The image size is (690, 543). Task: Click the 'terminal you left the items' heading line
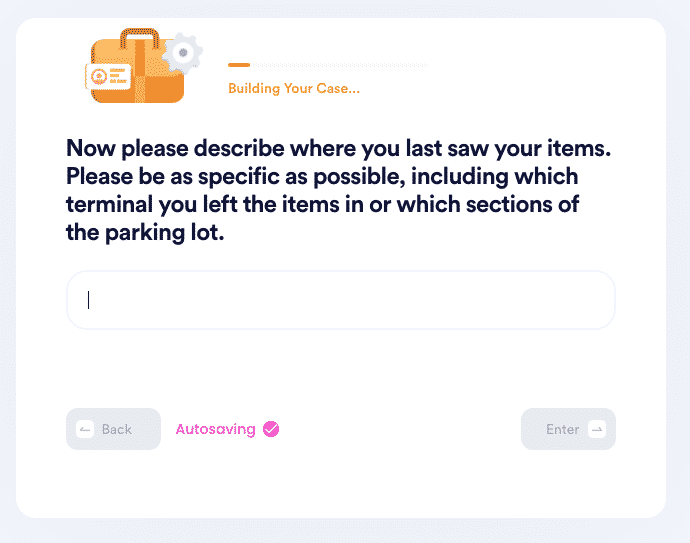coord(323,205)
